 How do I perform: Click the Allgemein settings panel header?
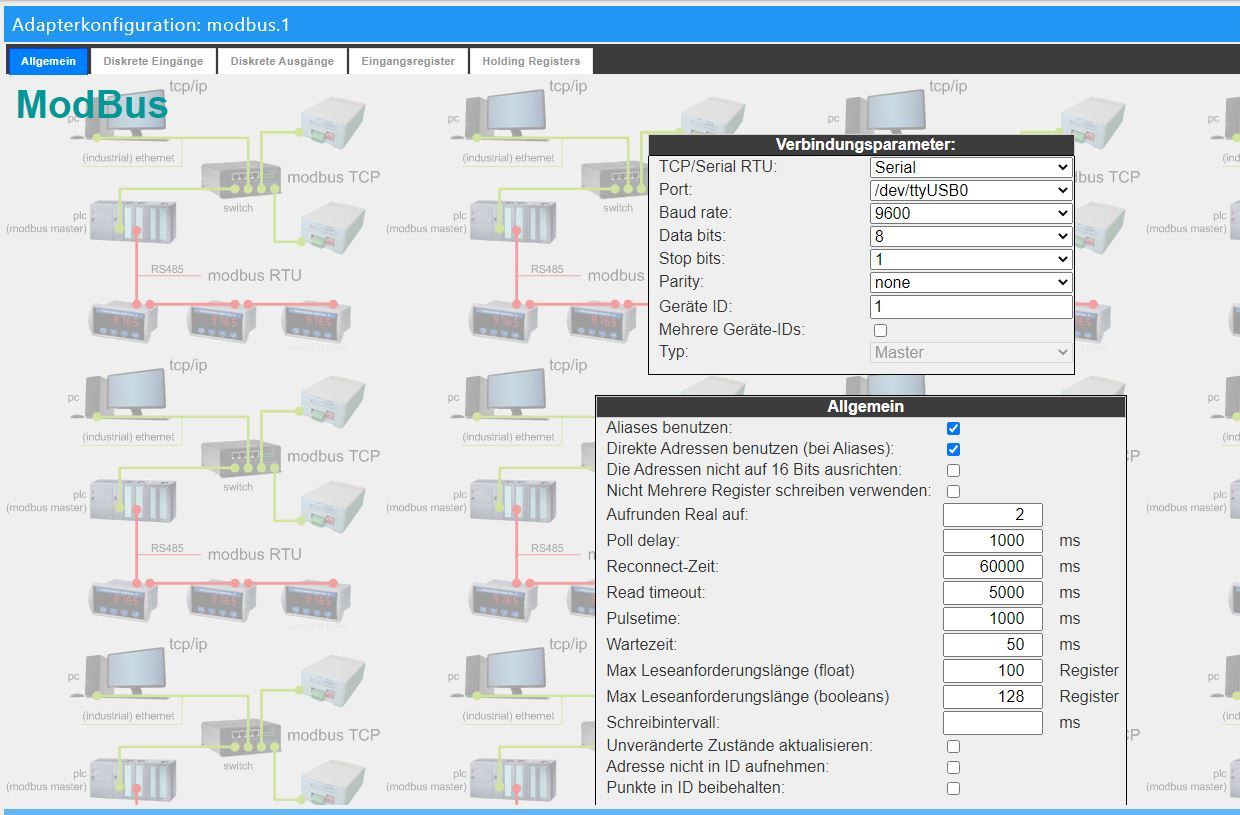[x=861, y=407]
